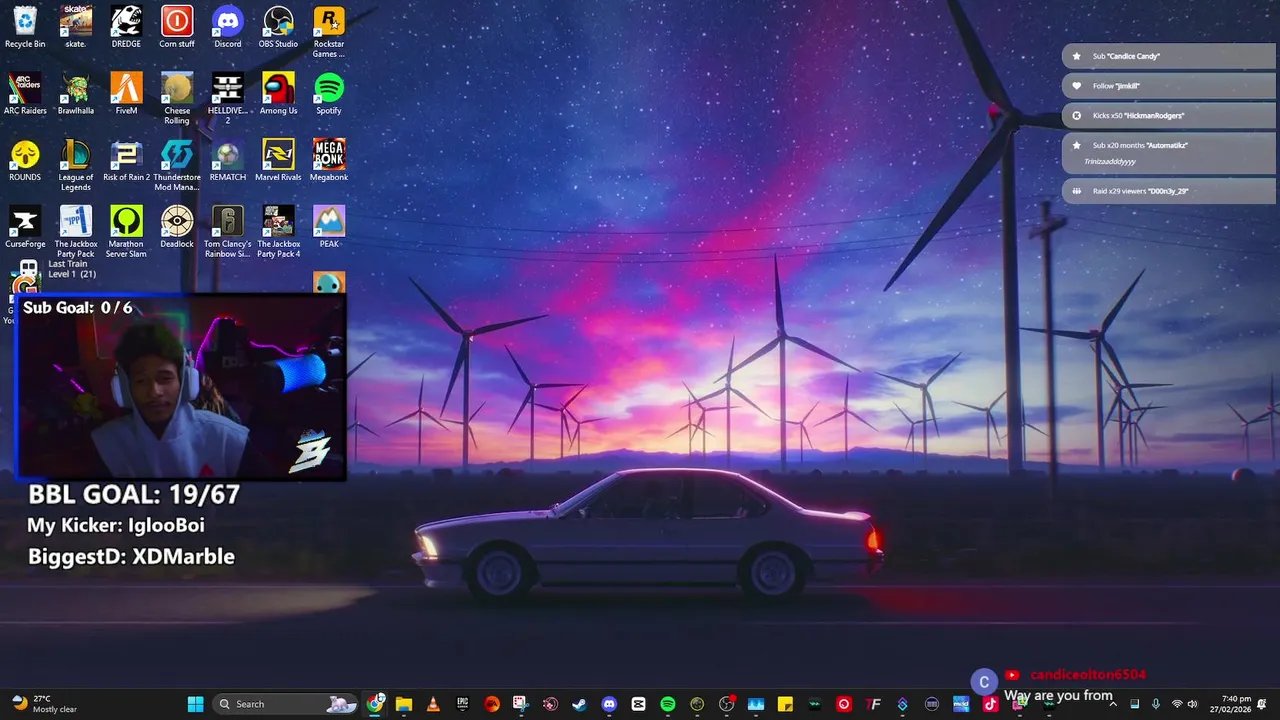This screenshot has height=720, width=1280.
Task: Select the OBS Studio desktop shortcut
Action: tap(278, 27)
